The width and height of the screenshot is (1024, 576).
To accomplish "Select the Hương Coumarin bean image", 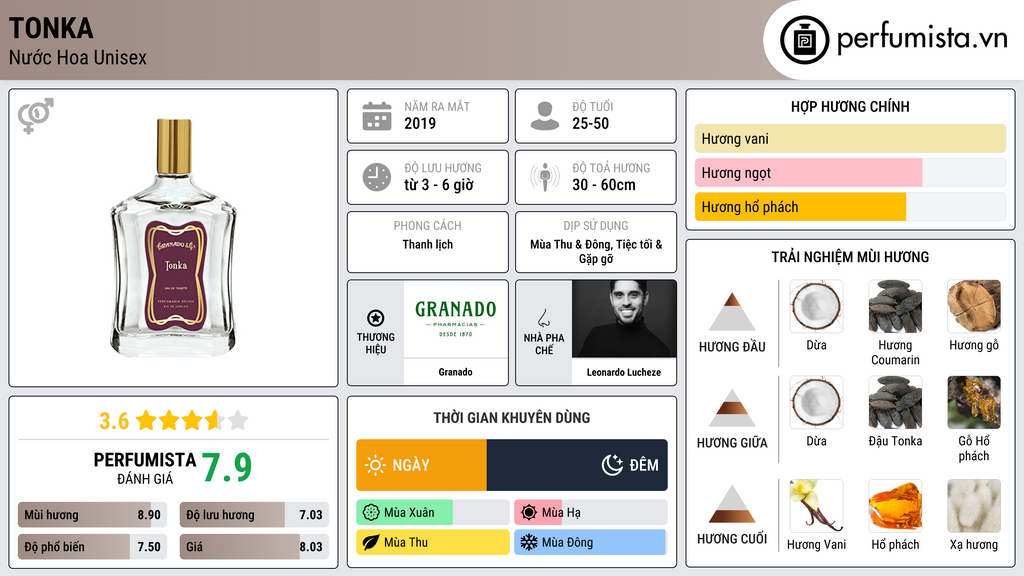I will coord(895,306).
